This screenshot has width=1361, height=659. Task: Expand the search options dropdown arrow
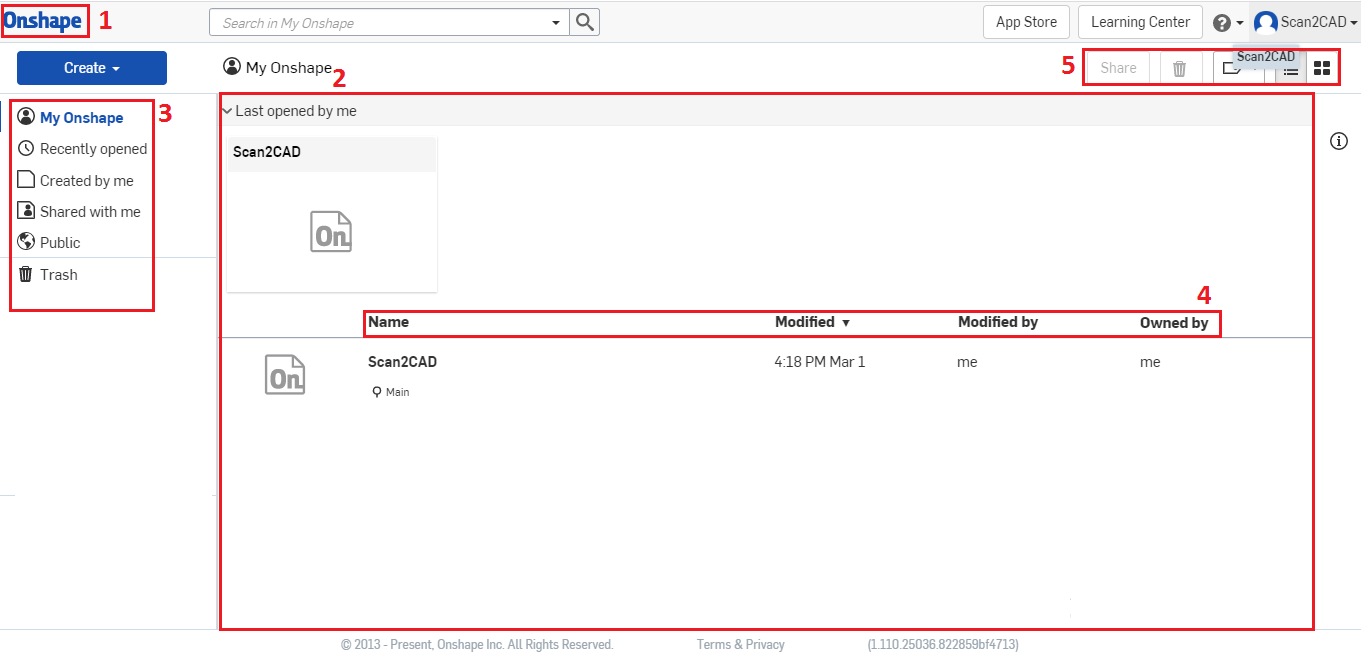tap(557, 22)
